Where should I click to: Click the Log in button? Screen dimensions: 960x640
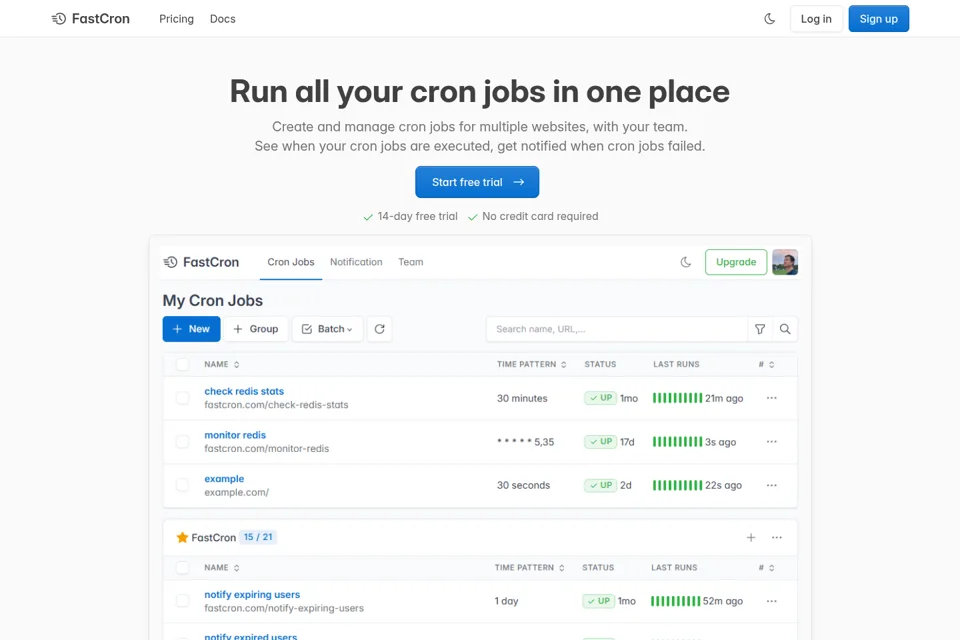pos(816,19)
